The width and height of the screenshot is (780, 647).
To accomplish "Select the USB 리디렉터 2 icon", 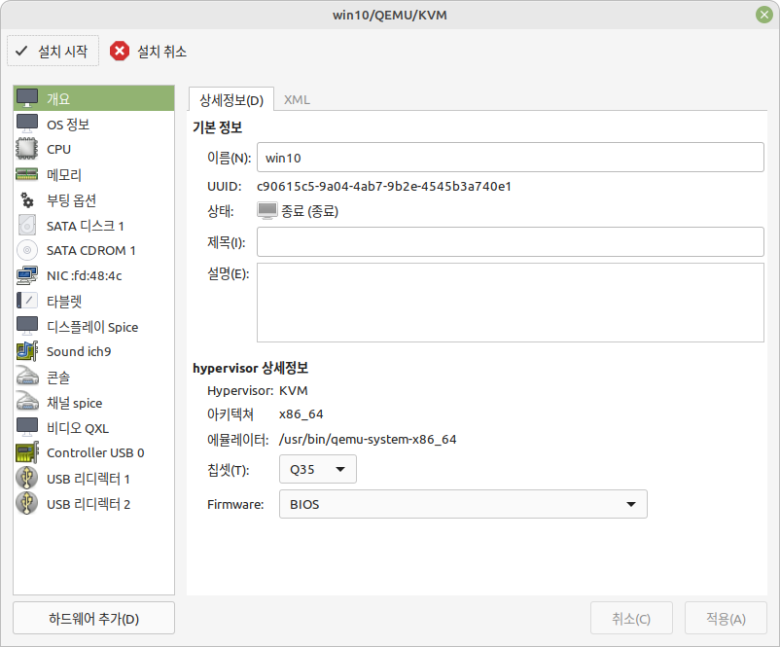I will tap(27, 503).
